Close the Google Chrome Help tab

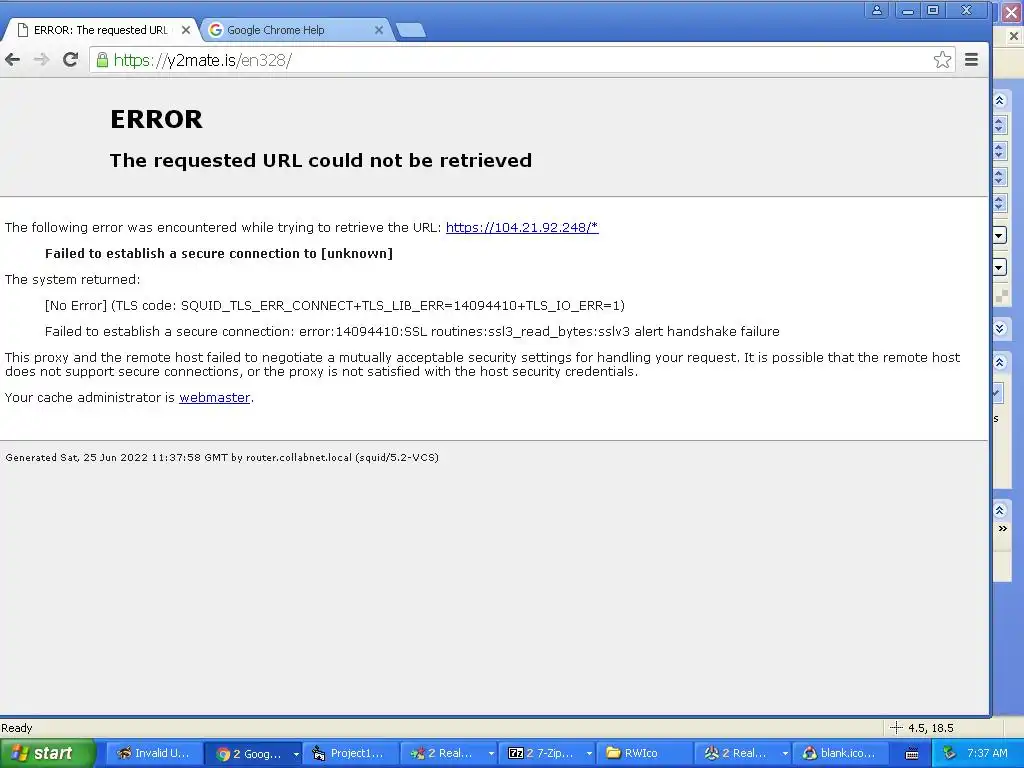coord(379,30)
